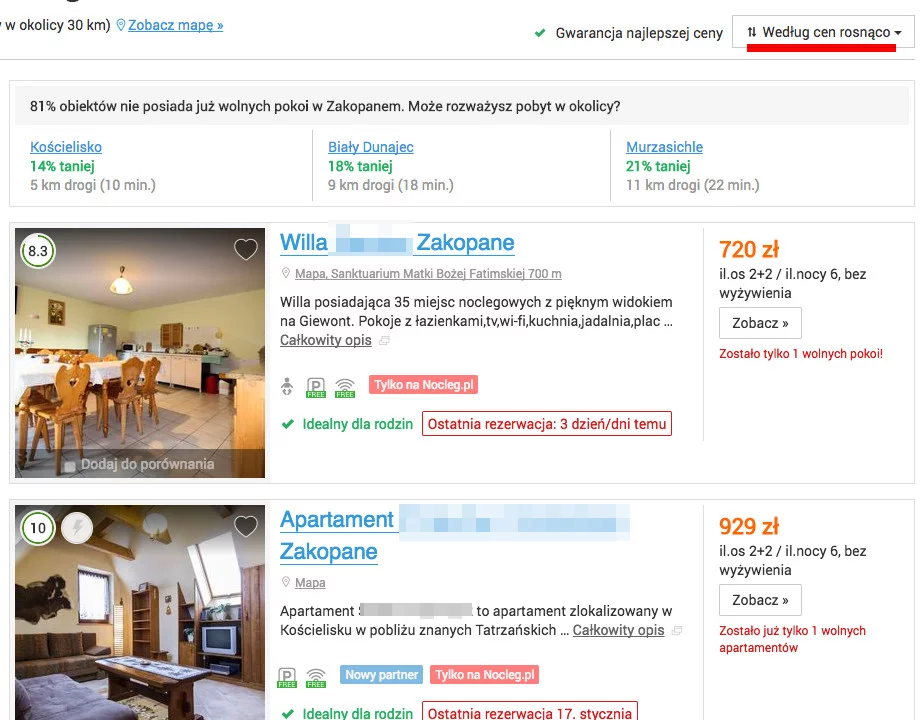Click the green checkmark by Gwarancja najlepszej ceny
The width and height of the screenshot is (922, 720).
pos(540,33)
